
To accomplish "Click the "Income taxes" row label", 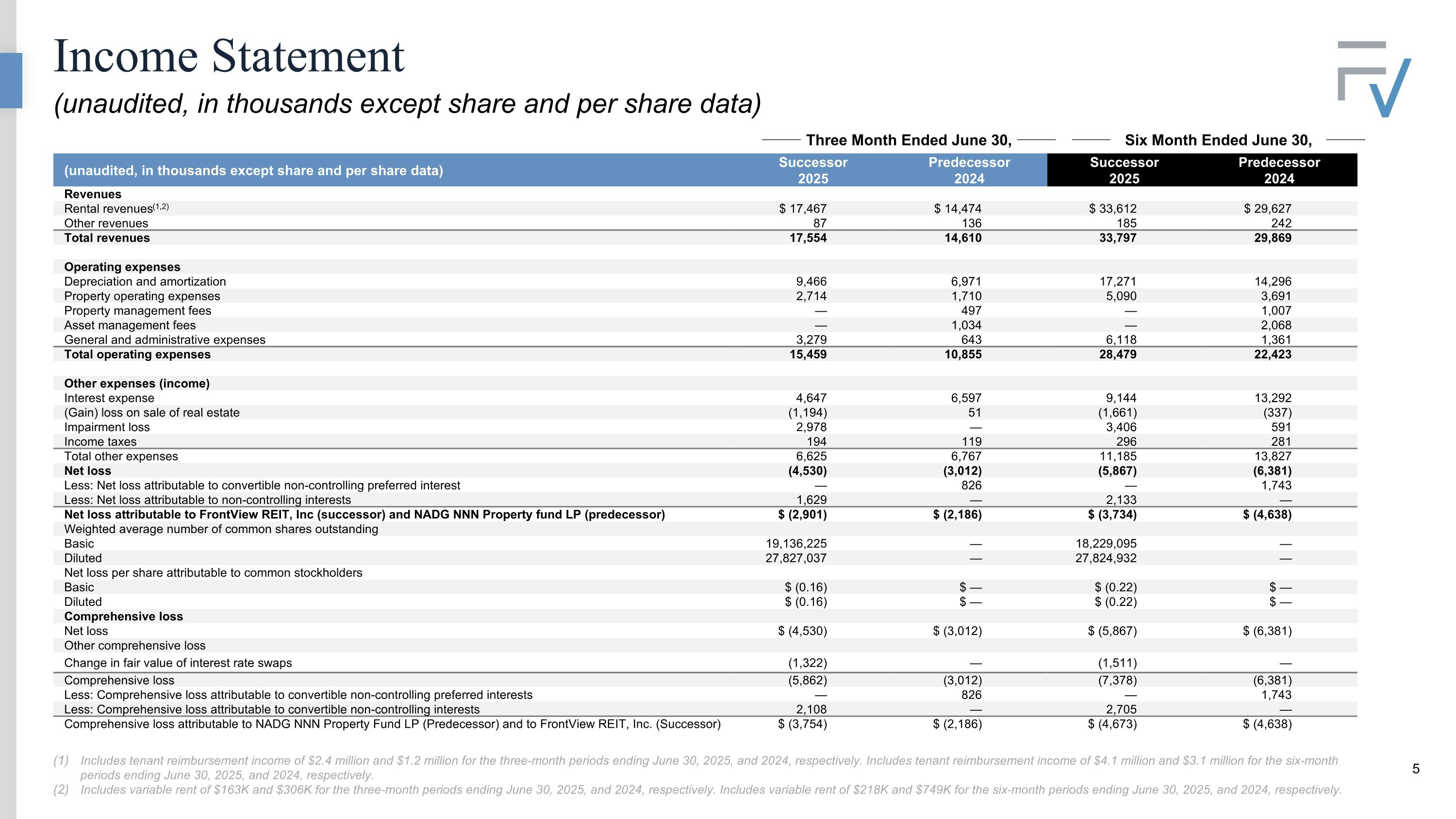I will tap(100, 442).
